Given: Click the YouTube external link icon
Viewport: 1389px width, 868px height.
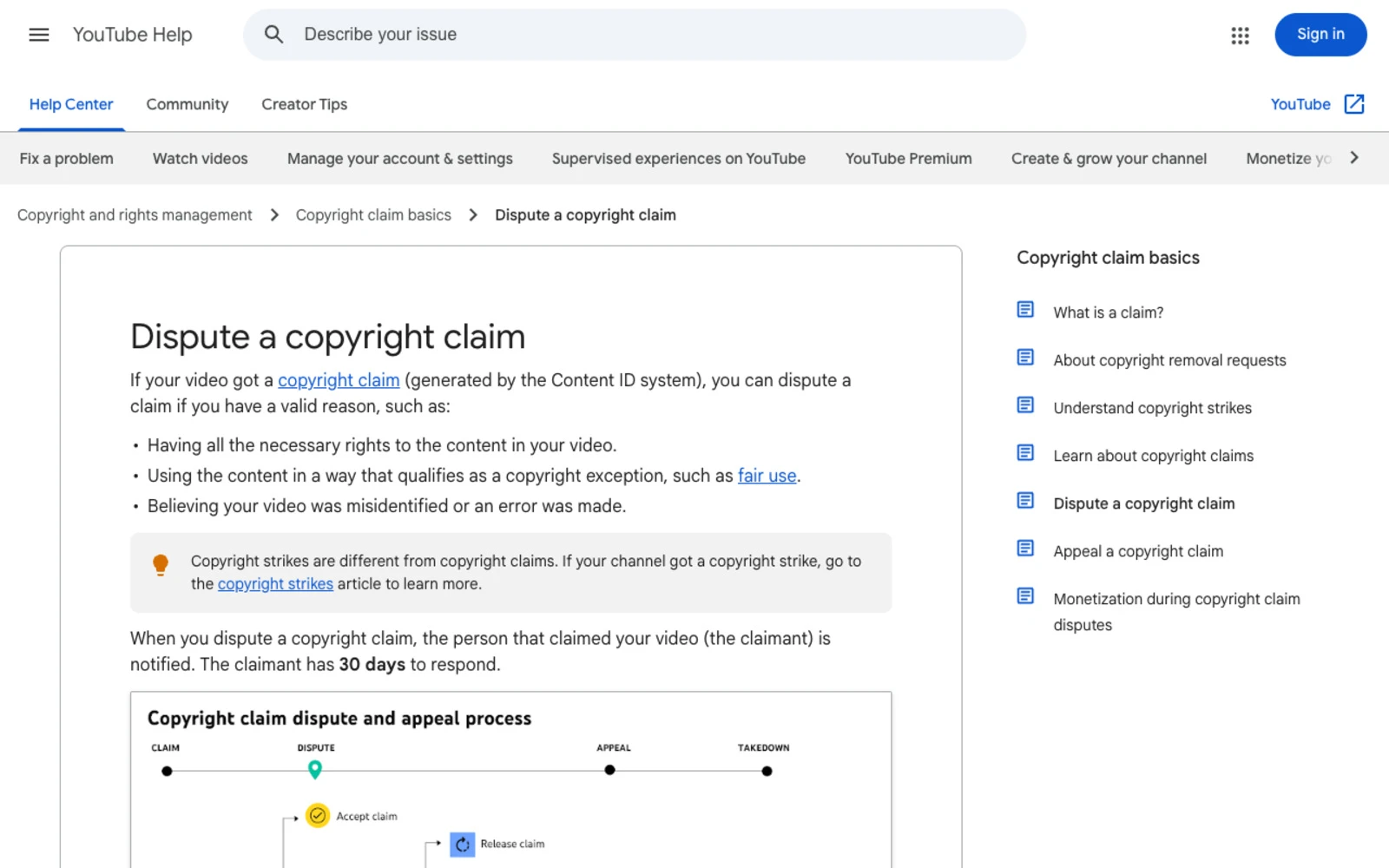Looking at the screenshot, I should pyautogui.click(x=1354, y=104).
